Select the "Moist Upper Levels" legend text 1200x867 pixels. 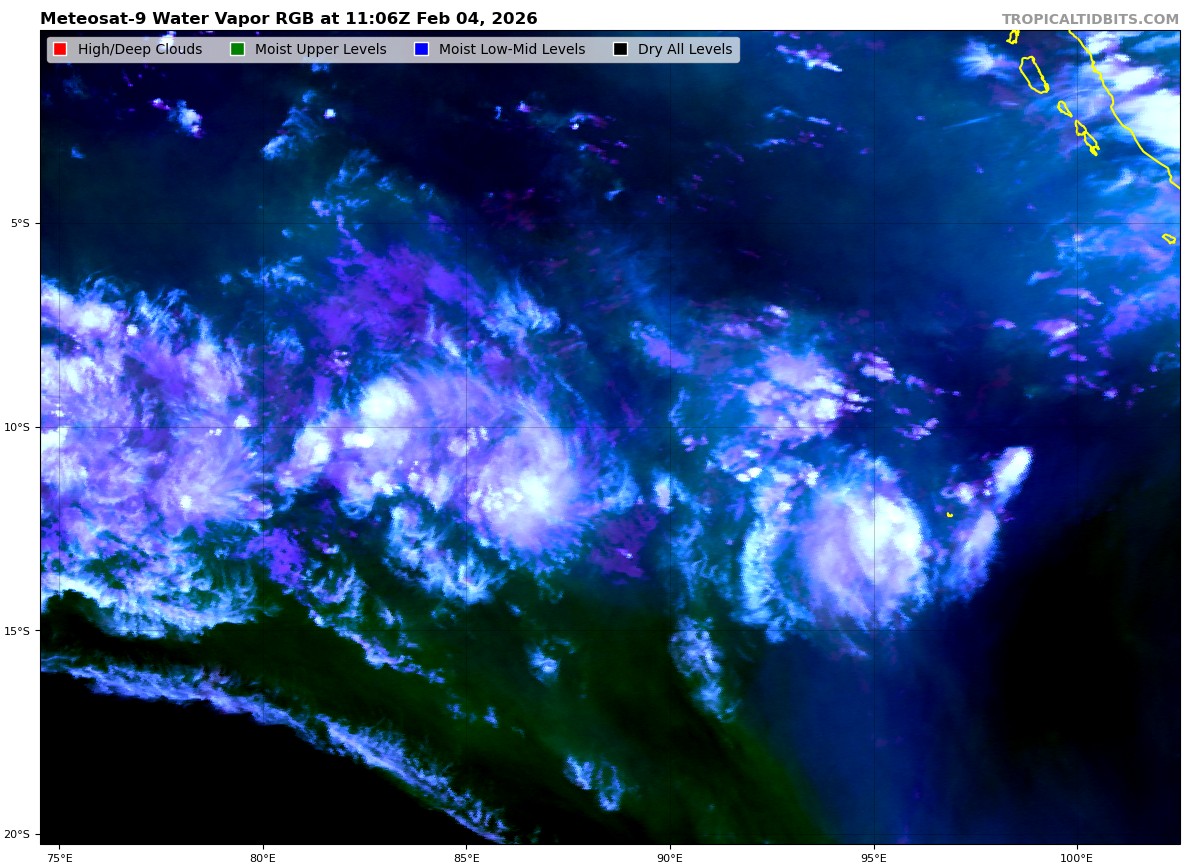pos(320,50)
